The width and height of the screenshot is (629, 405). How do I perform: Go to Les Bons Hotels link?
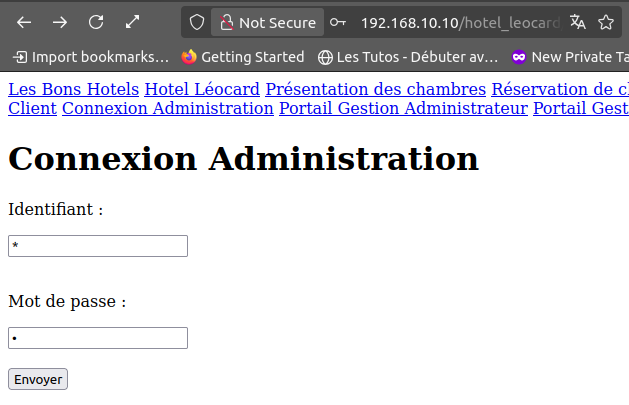point(73,89)
